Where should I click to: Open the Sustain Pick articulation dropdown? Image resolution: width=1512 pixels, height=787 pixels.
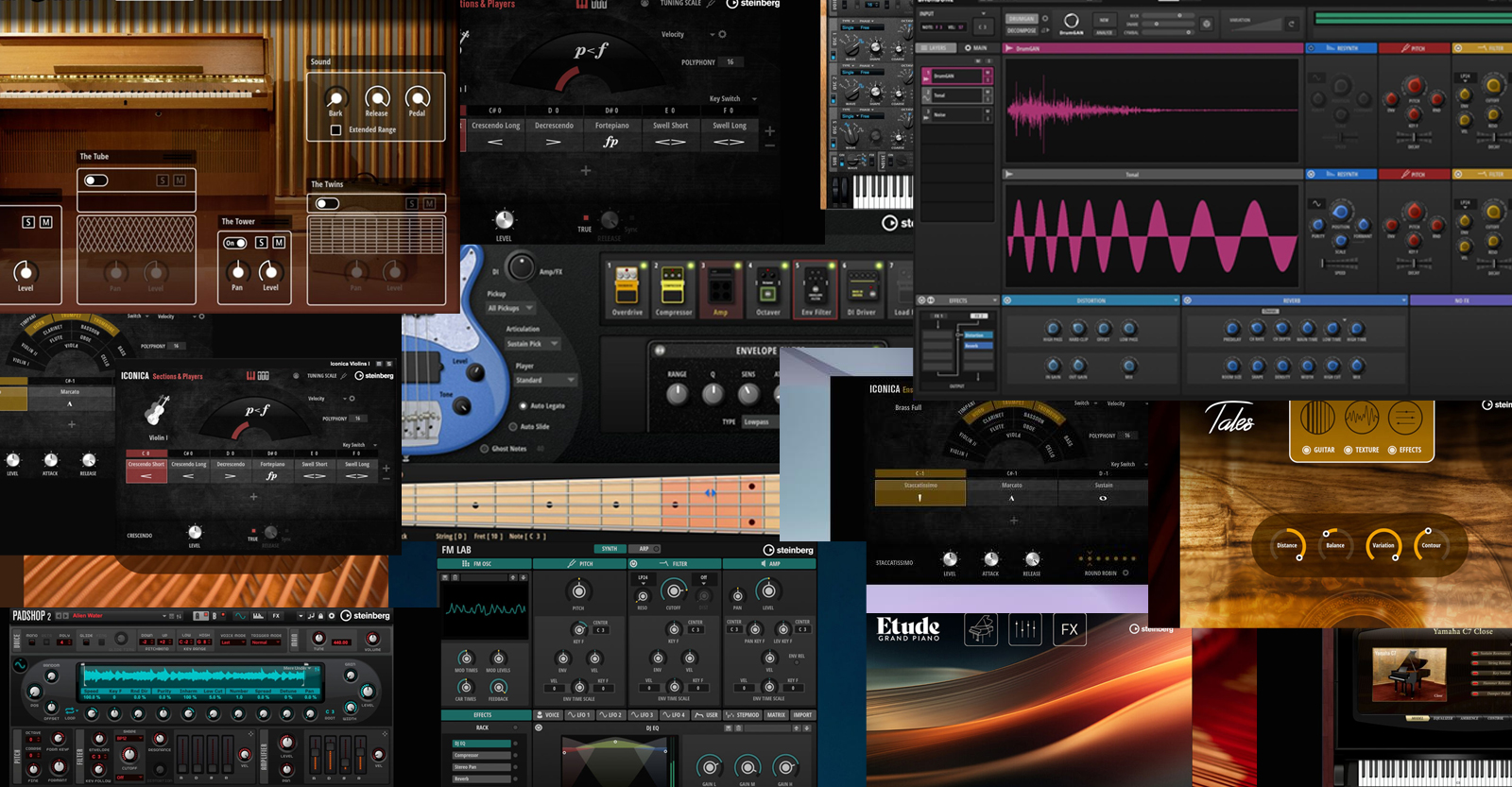coord(532,344)
